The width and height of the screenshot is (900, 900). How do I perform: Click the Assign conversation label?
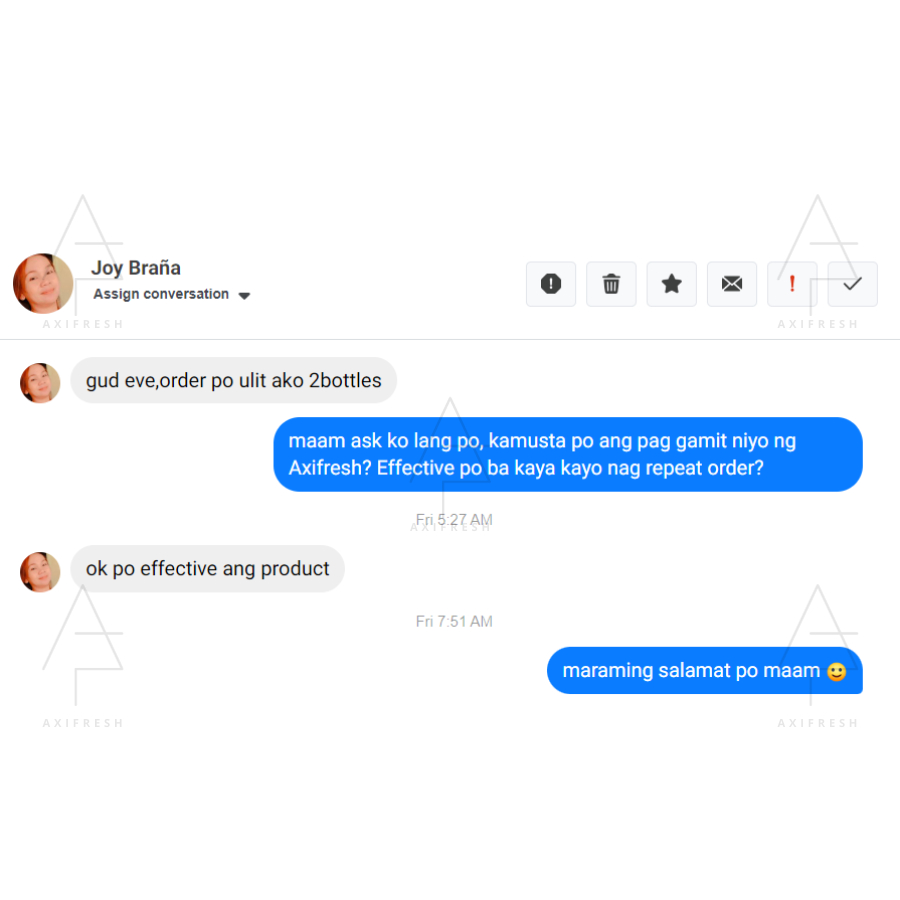click(161, 294)
